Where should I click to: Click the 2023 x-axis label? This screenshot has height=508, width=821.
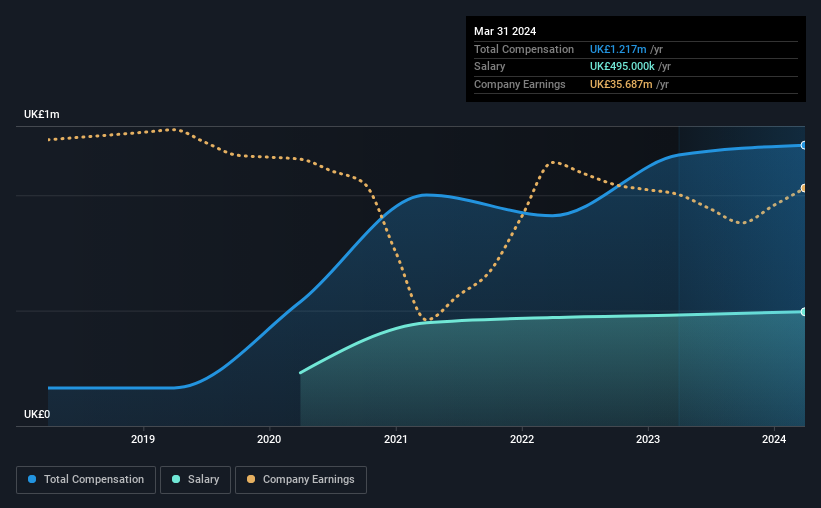[x=648, y=439]
